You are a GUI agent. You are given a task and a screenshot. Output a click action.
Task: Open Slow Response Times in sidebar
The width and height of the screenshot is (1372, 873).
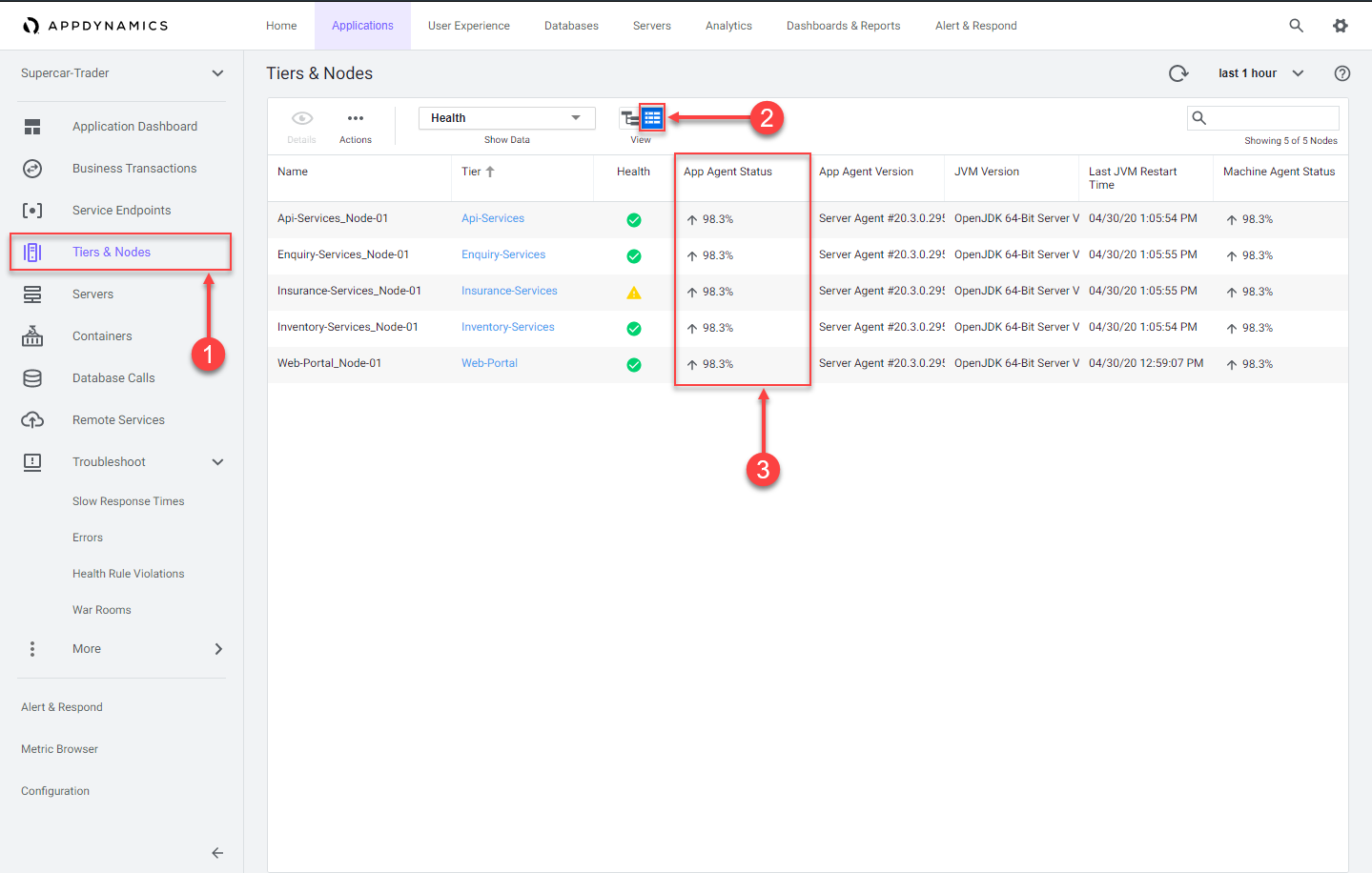[129, 501]
